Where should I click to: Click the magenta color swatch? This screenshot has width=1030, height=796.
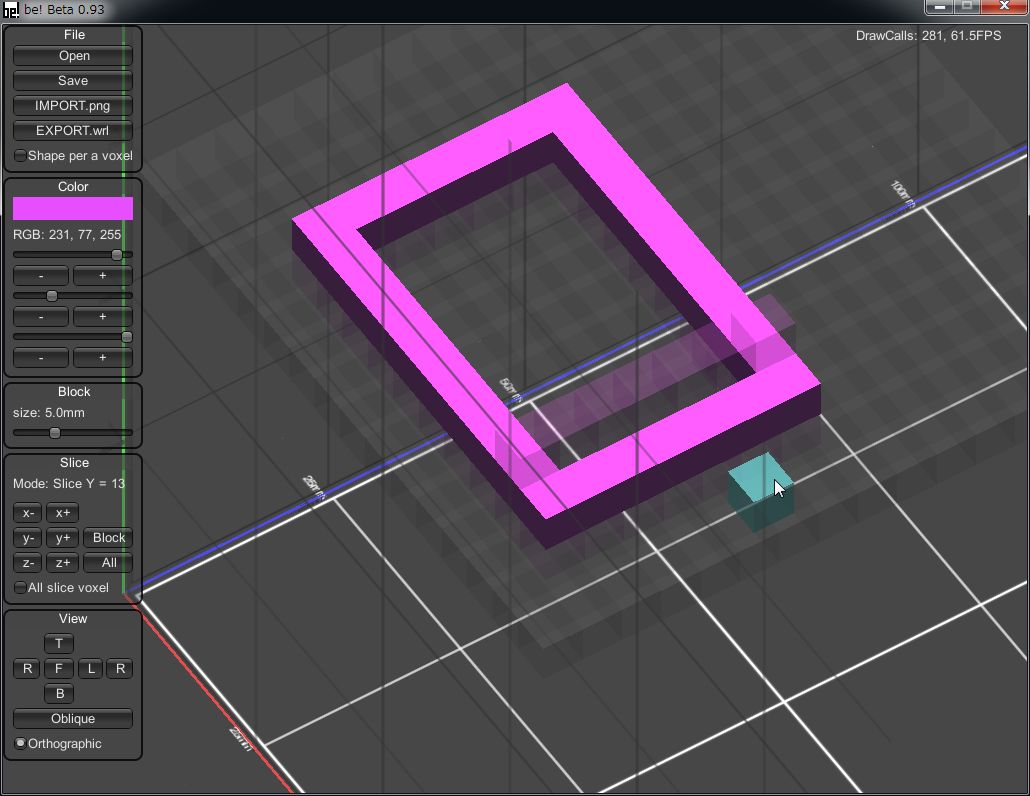point(73,208)
